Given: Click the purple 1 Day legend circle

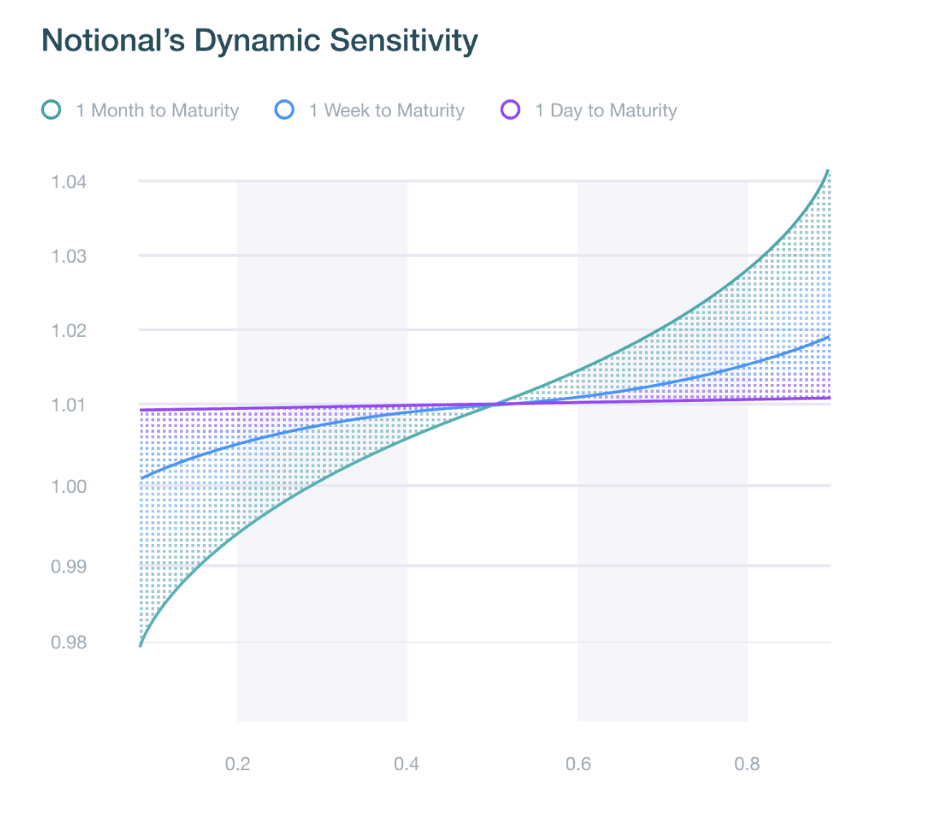Looking at the screenshot, I should (511, 110).
